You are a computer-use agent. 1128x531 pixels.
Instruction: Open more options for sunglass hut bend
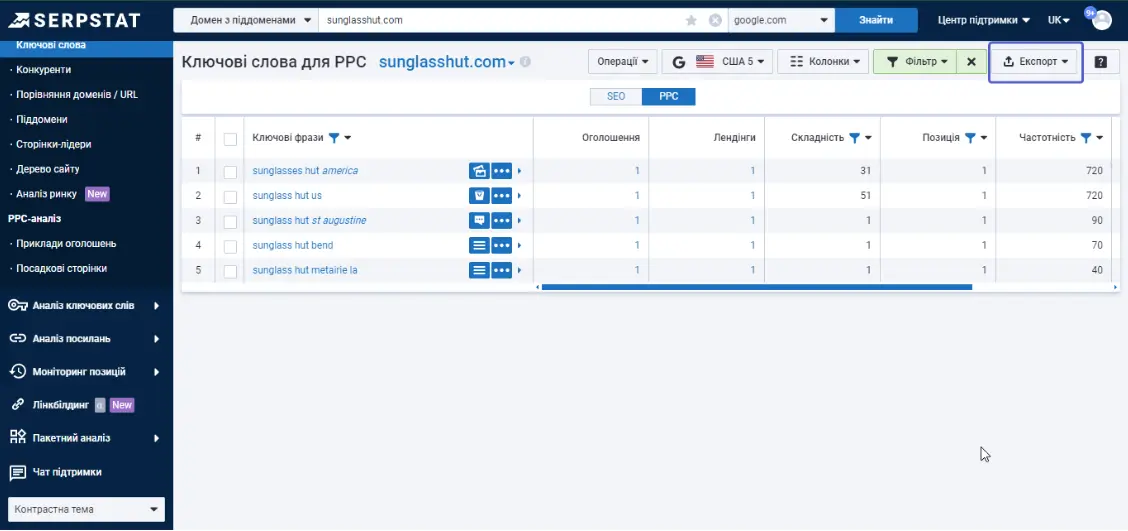501,245
